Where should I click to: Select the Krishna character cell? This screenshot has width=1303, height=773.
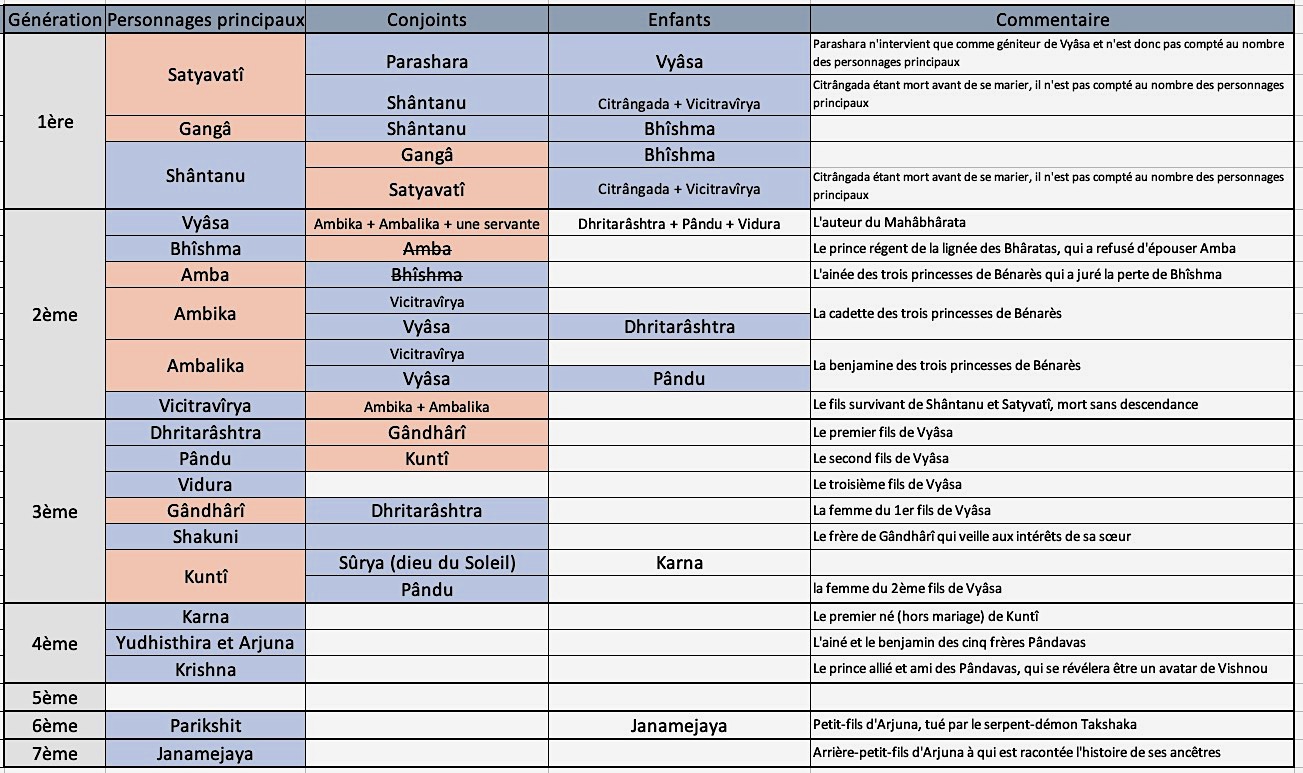(205, 668)
